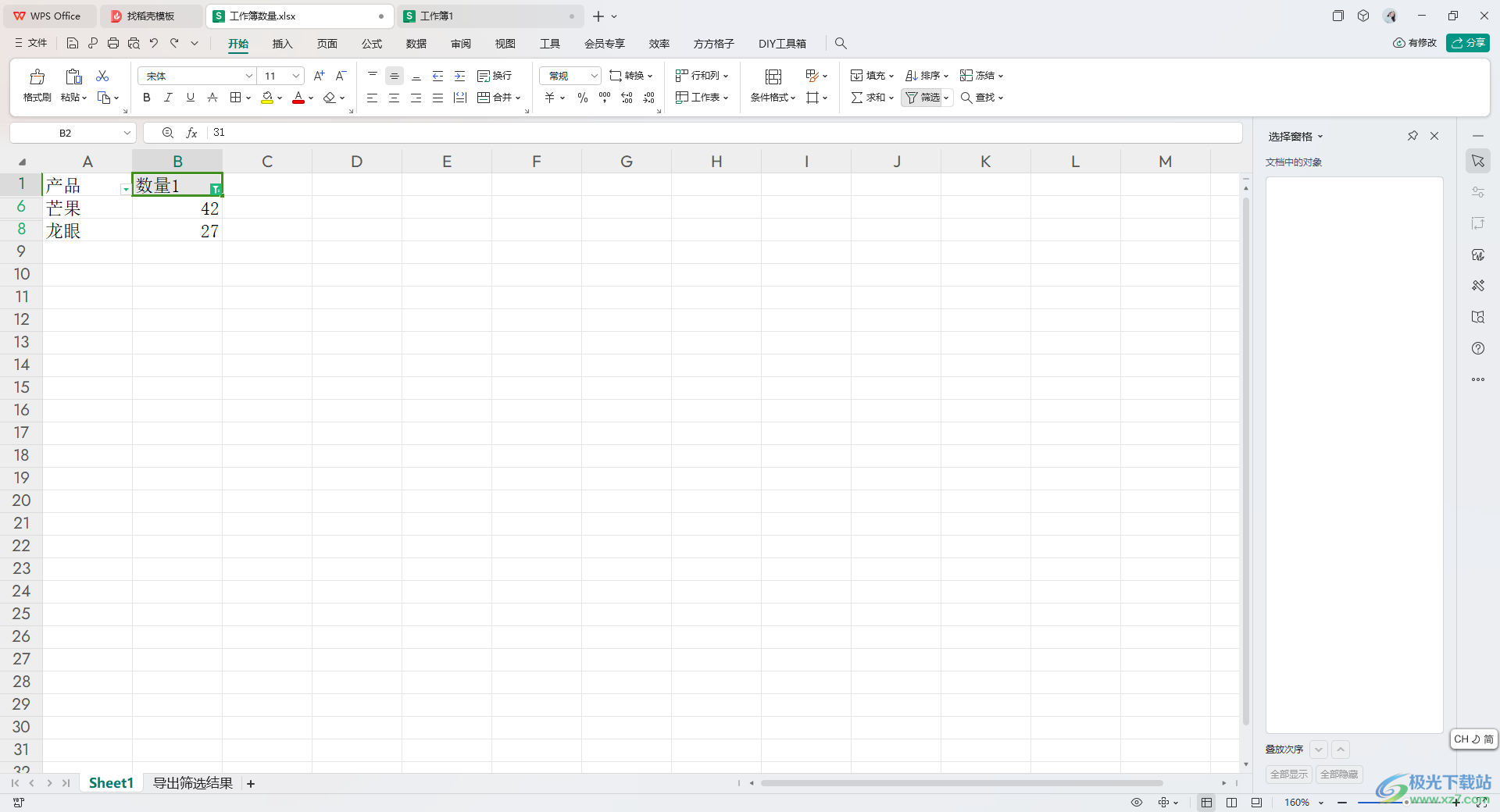
Task: Open active filter button on 数量1 header
Action: click(x=216, y=189)
